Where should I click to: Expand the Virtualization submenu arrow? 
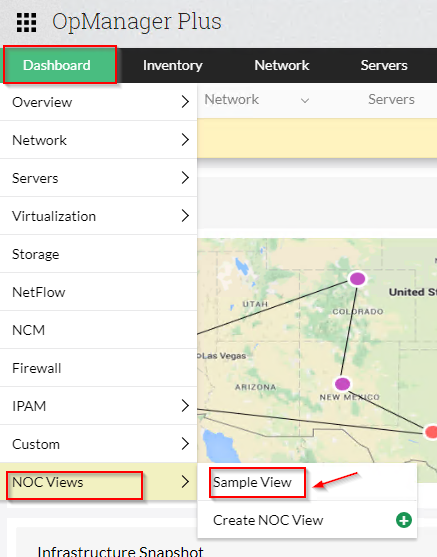[185, 216]
